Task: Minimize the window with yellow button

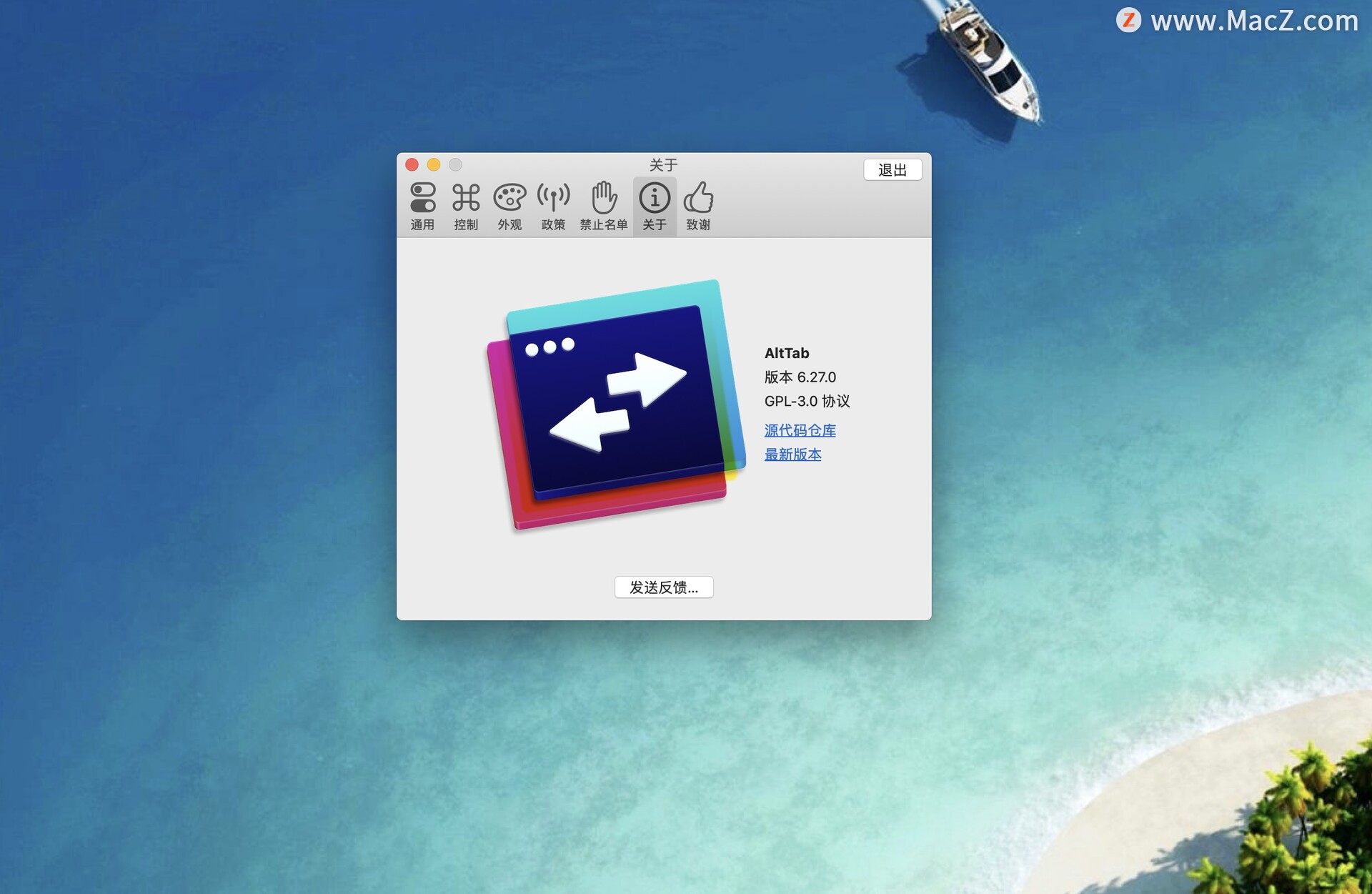Action: tap(434, 165)
